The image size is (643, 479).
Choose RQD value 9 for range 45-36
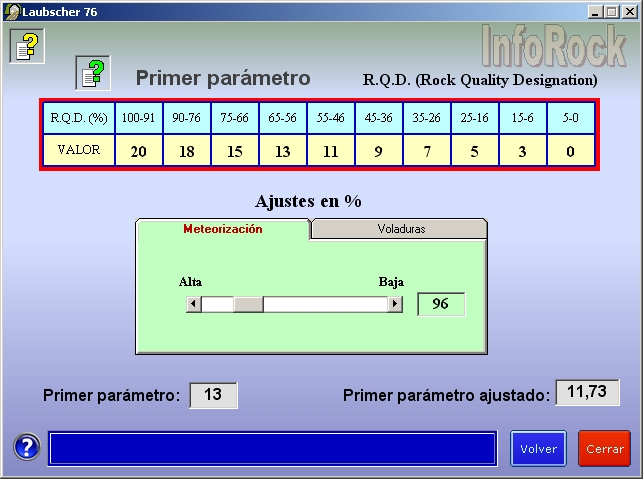click(x=378, y=151)
